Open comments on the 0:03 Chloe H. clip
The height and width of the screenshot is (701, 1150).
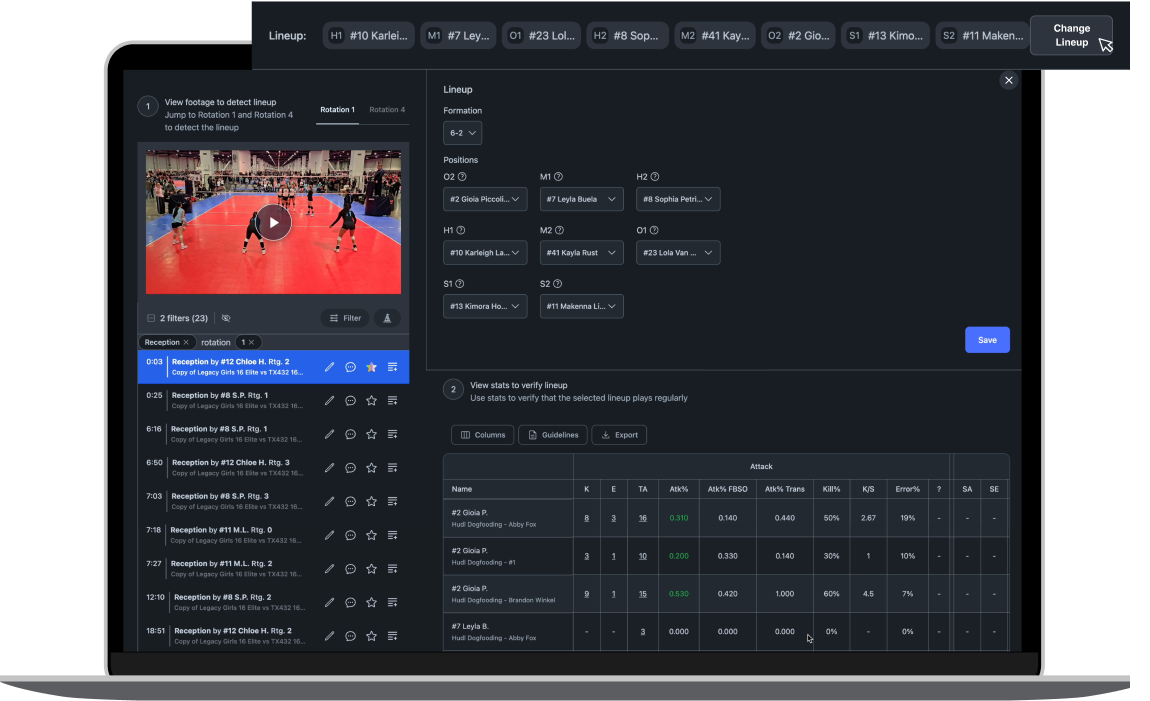[x=350, y=367]
